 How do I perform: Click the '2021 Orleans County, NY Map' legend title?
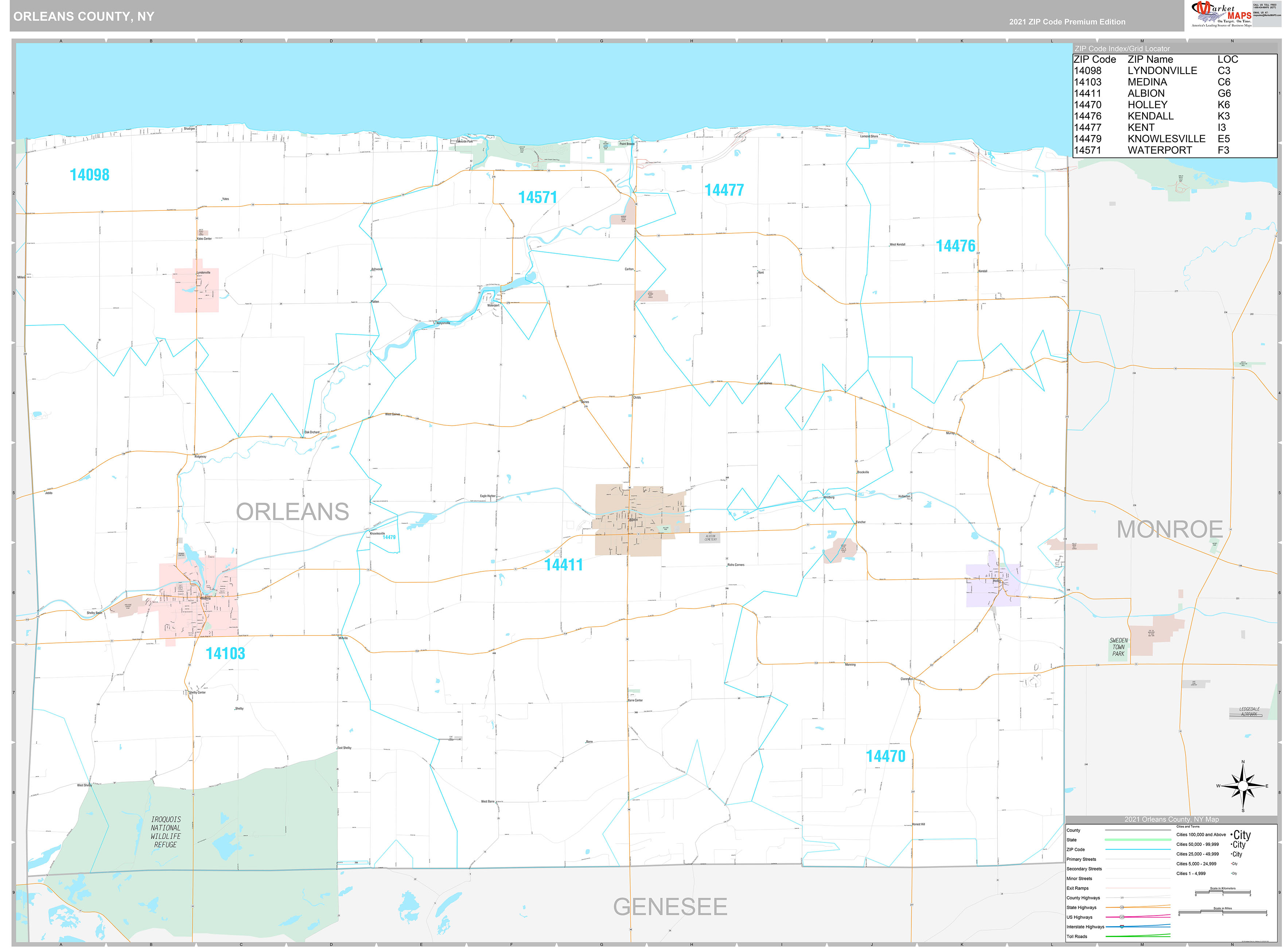1172,819
